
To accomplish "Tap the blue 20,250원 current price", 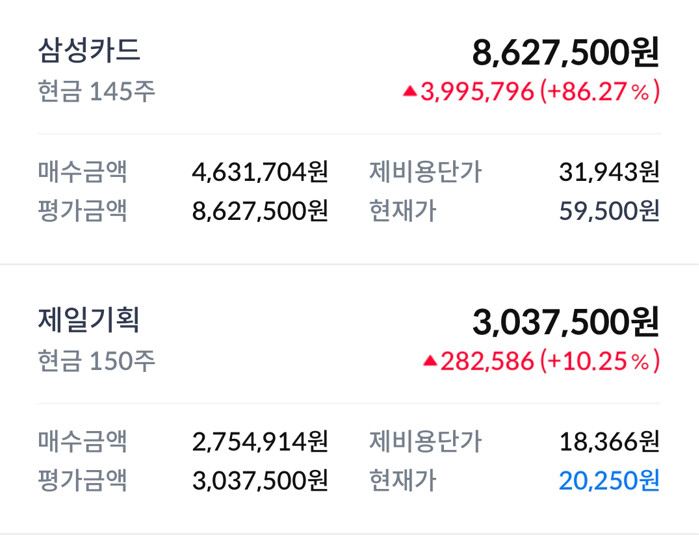I will coord(610,480).
